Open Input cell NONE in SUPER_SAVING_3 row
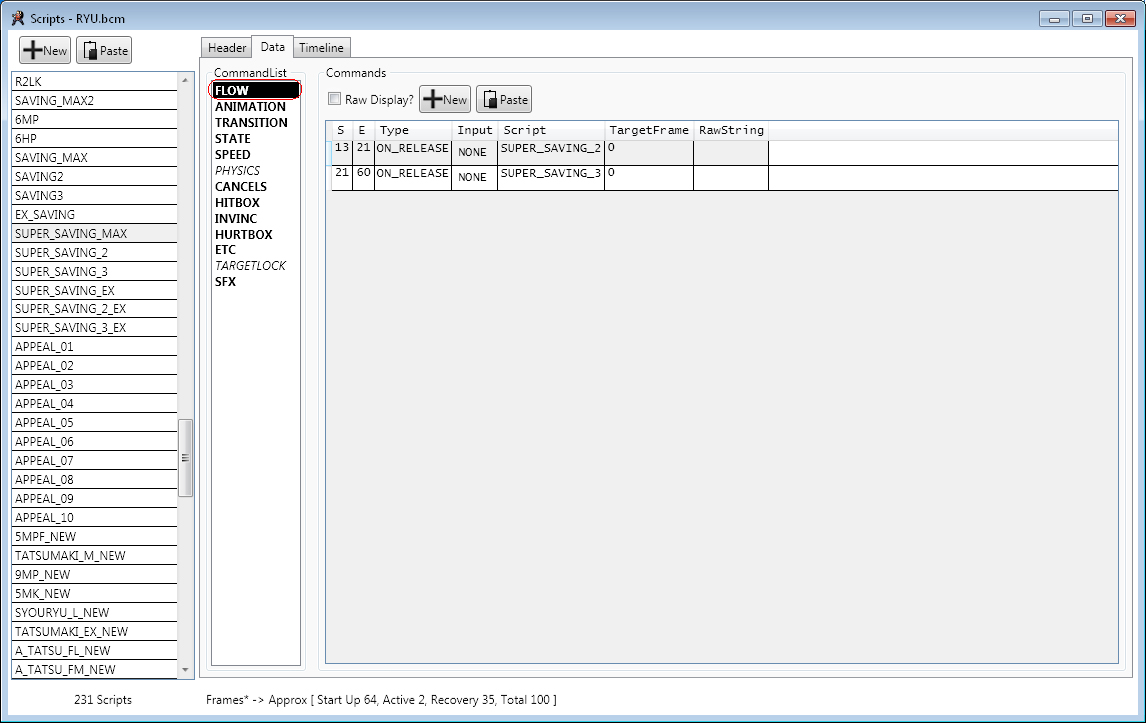Viewport: 1146px width, 723px height. tap(473, 178)
